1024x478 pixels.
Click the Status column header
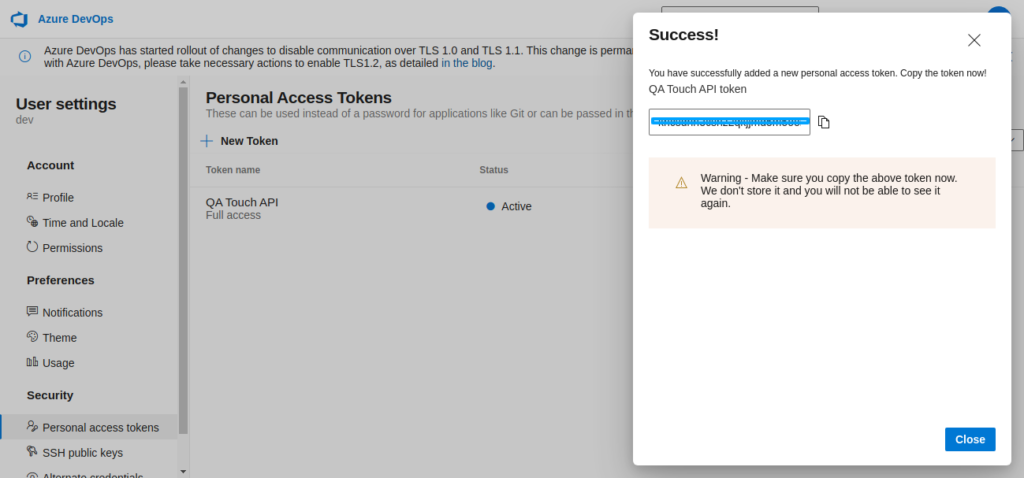[x=494, y=170]
